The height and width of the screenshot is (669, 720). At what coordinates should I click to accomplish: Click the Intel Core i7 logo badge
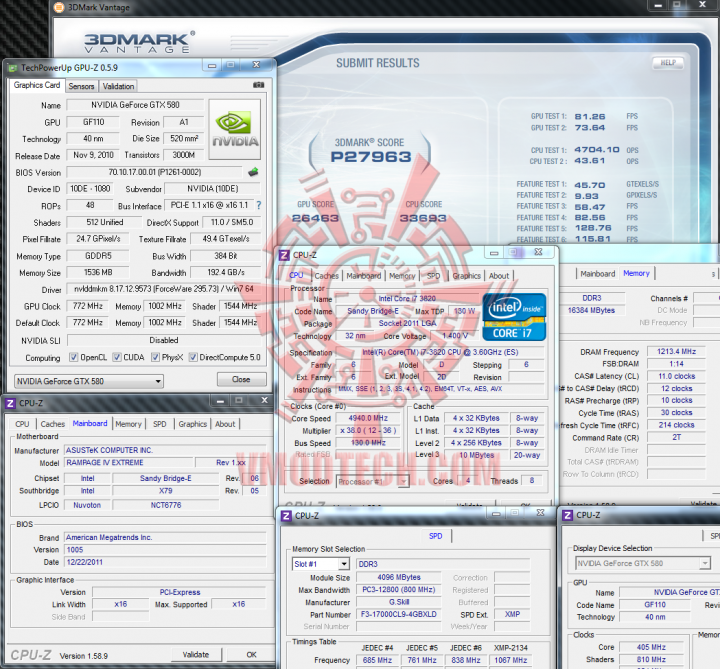[x=514, y=317]
